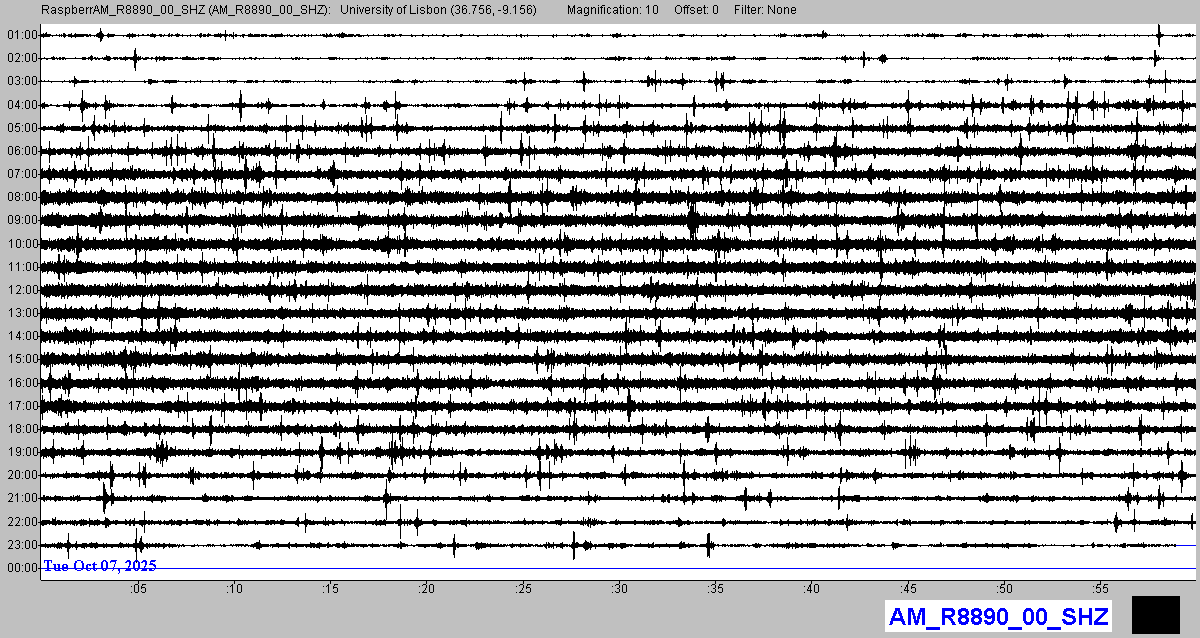Click the Magnification: 10 text in the header
Screen dimensions: 1200x638
coord(612,10)
